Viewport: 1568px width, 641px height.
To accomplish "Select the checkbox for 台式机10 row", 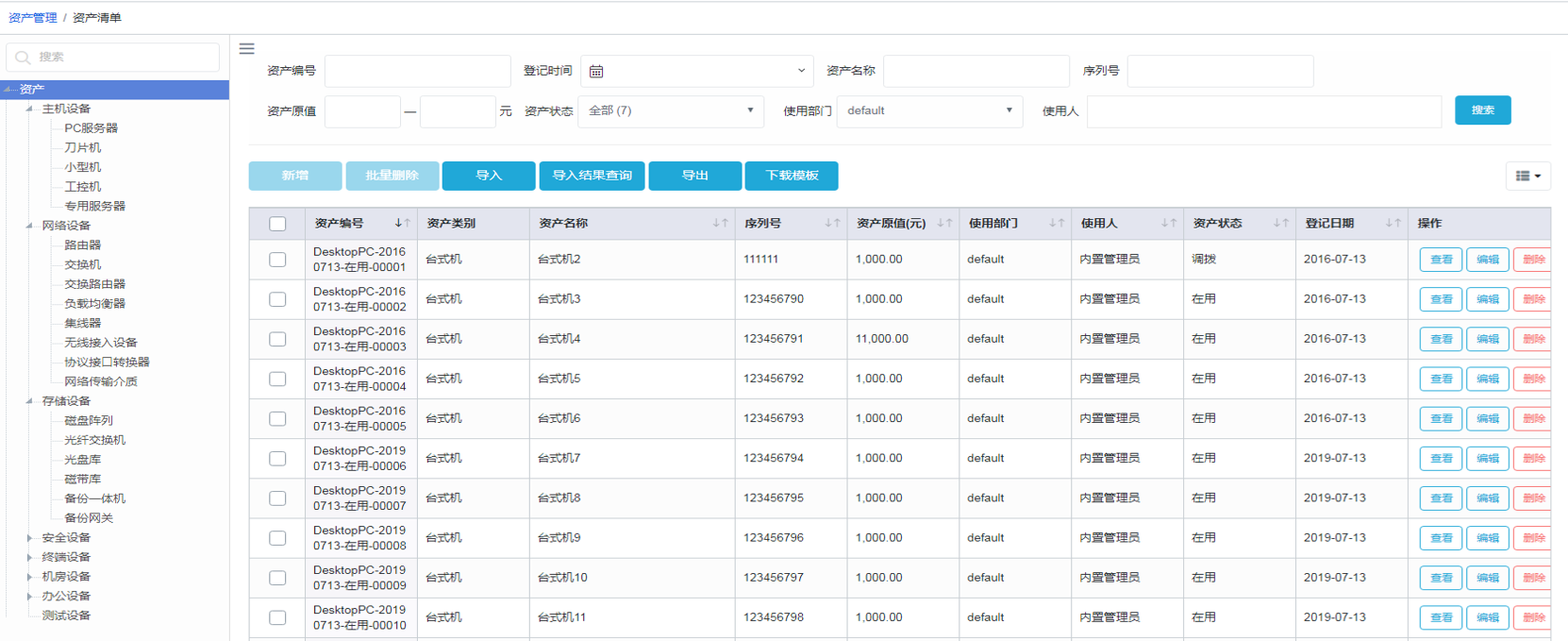I will (277, 578).
